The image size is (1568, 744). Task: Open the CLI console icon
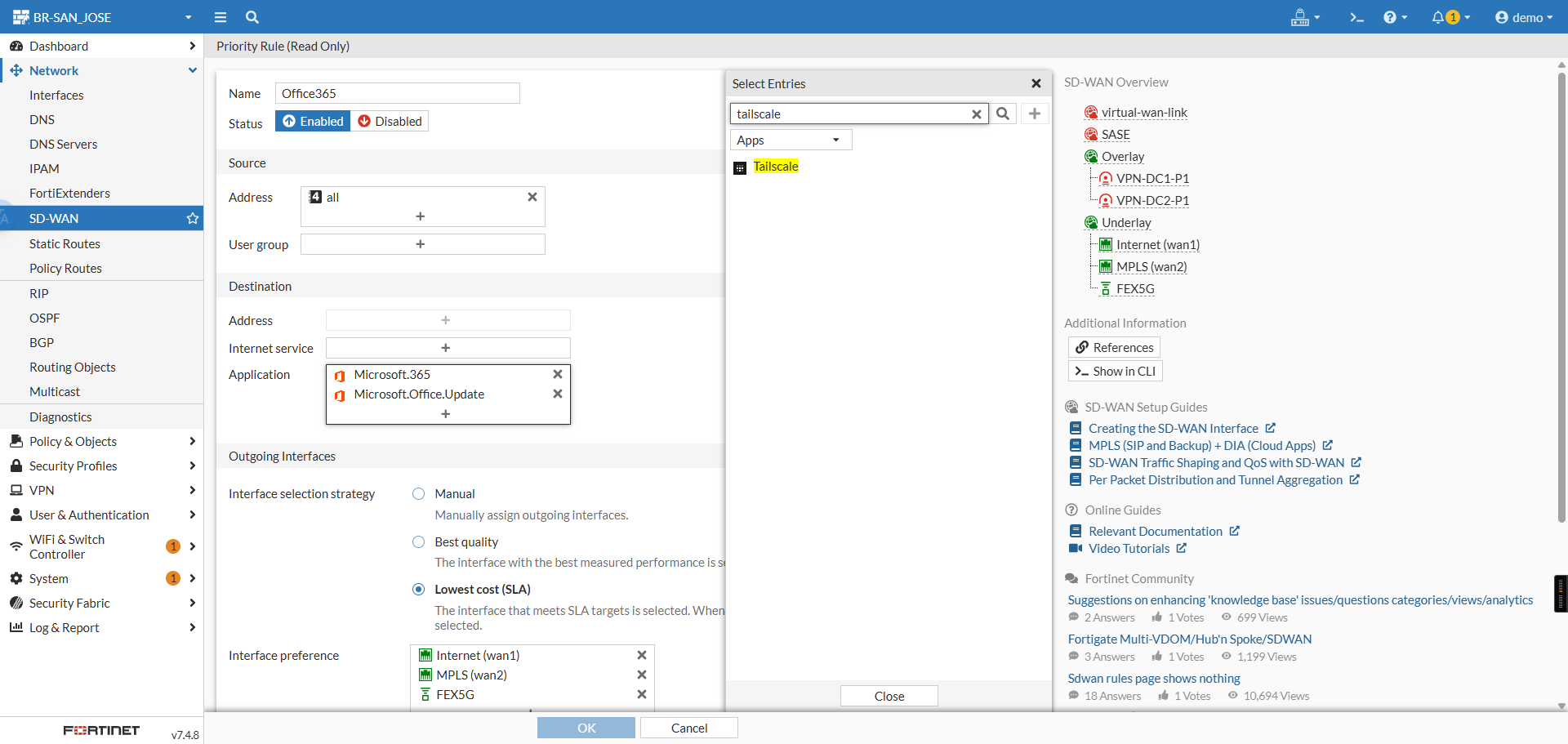coord(1356,17)
